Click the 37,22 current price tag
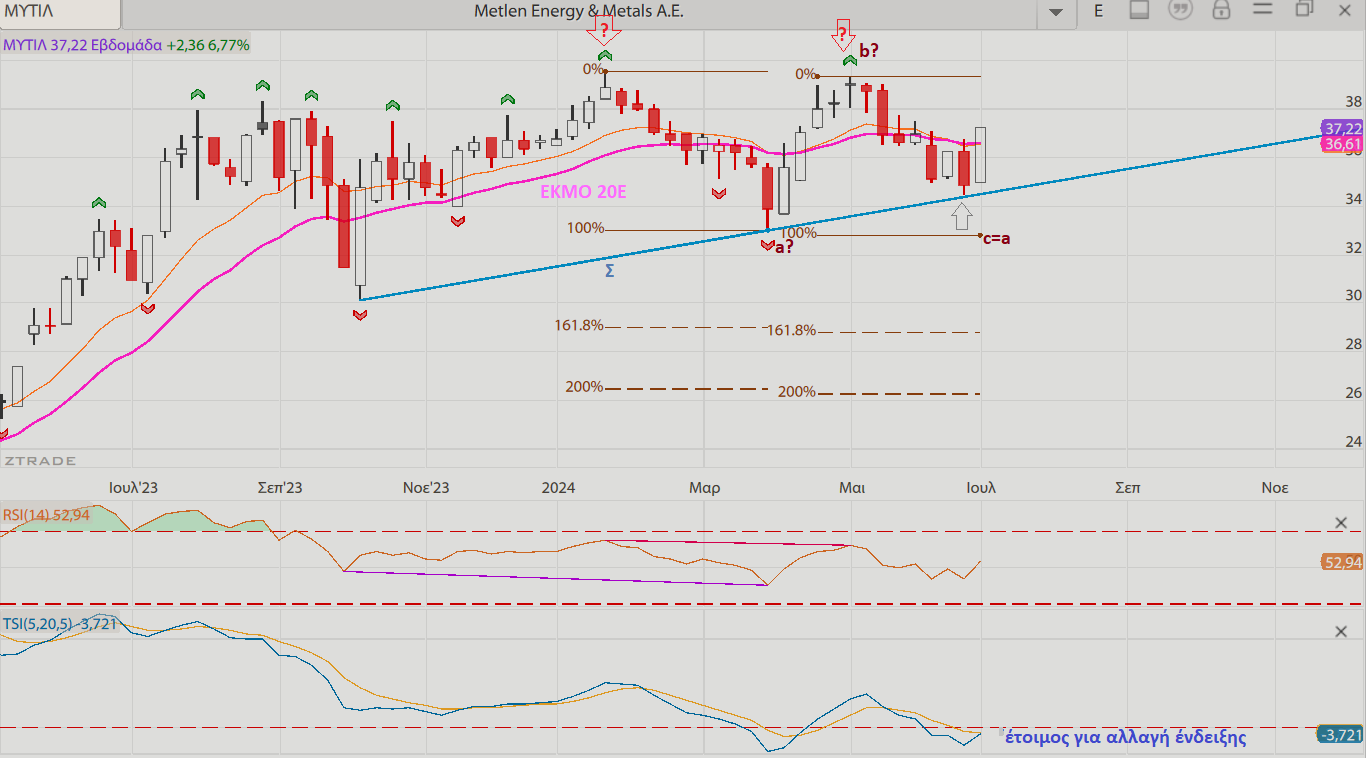Viewport: 1366px width, 758px height. tap(1342, 129)
